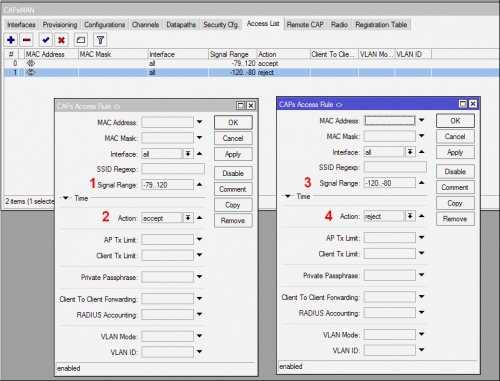This screenshot has width=500, height=381.
Task: Open the Channels tab
Action: click(x=145, y=25)
